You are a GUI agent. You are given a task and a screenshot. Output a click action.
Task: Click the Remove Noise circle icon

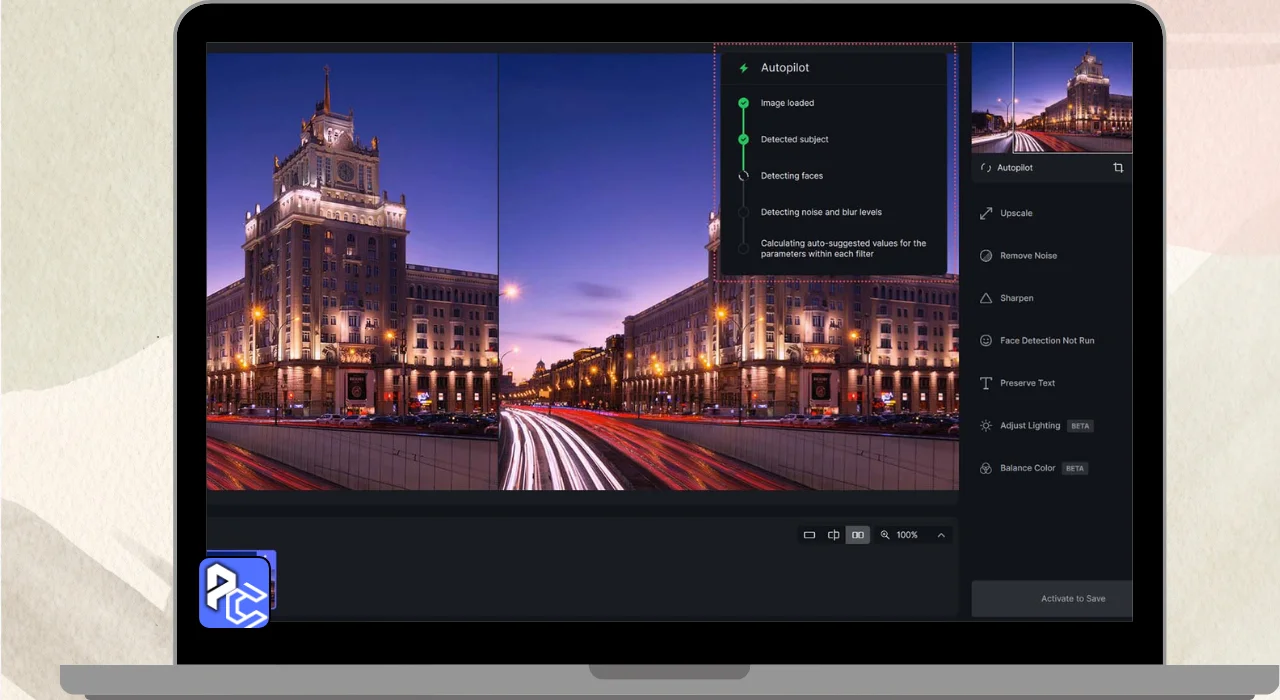986,256
